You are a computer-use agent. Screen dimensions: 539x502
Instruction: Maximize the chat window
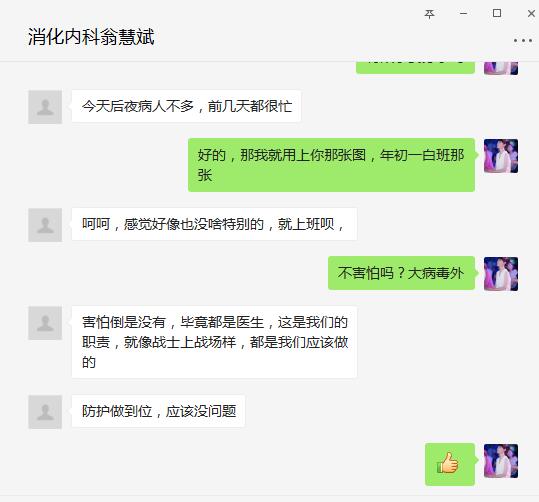point(497,13)
